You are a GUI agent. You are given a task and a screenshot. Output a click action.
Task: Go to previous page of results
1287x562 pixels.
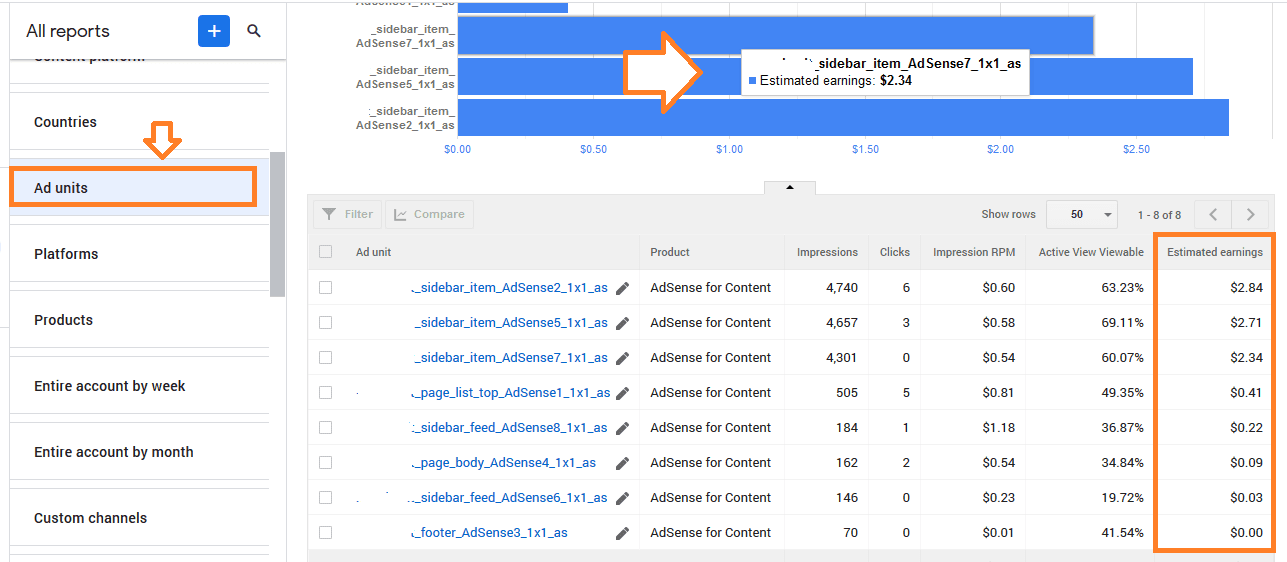click(x=1213, y=214)
